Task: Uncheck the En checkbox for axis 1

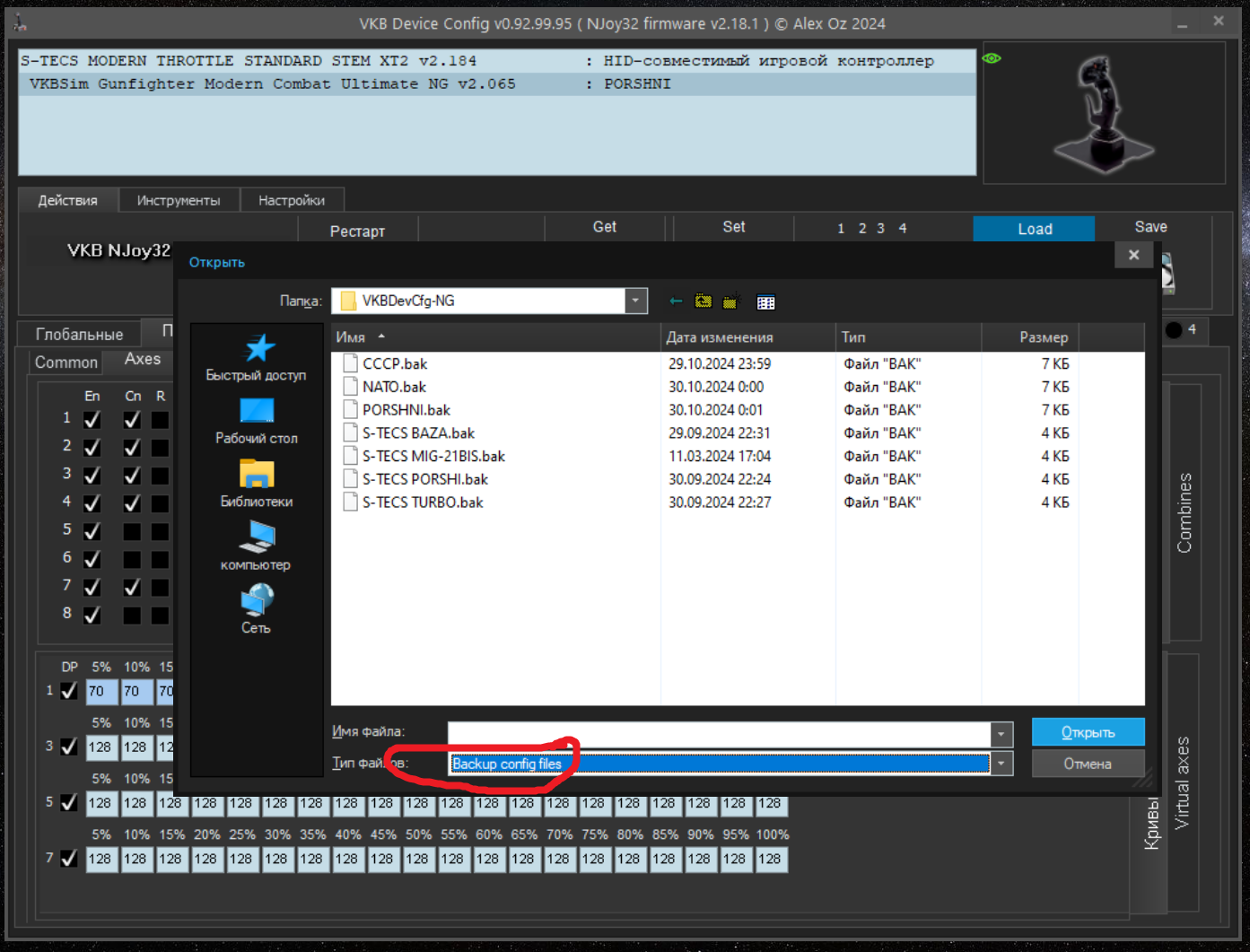Action: pos(92,419)
